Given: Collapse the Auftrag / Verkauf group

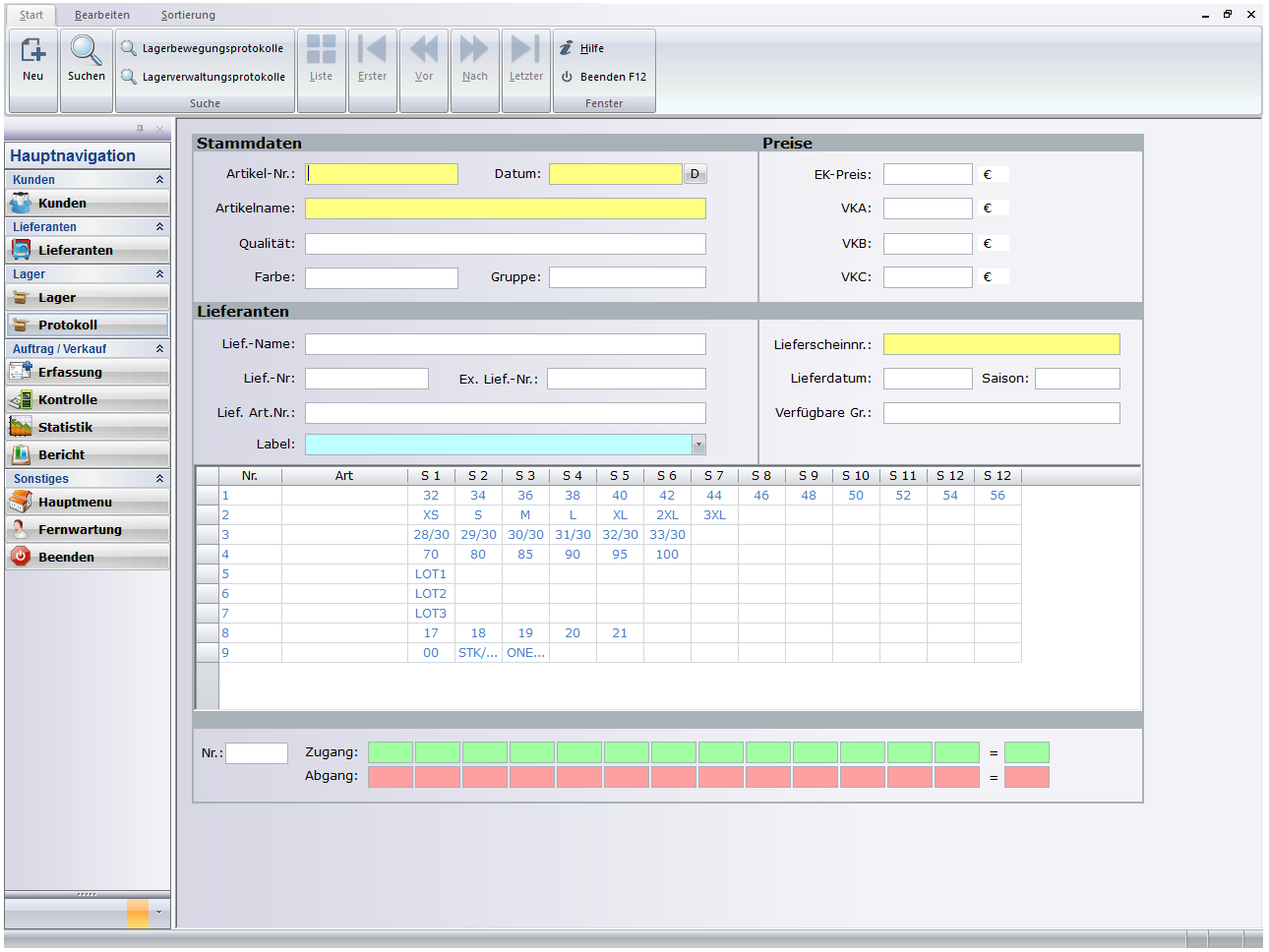Looking at the screenshot, I should pyautogui.click(x=159, y=349).
